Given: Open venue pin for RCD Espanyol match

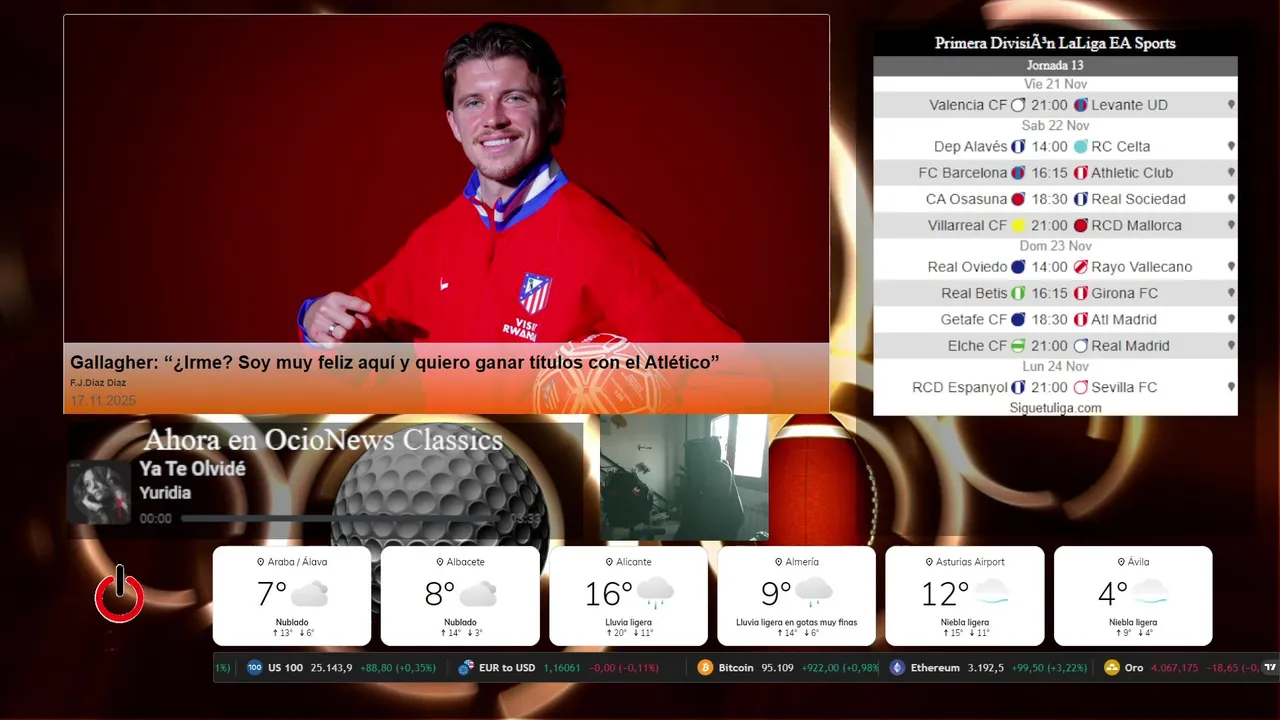Looking at the screenshot, I should tap(1231, 387).
